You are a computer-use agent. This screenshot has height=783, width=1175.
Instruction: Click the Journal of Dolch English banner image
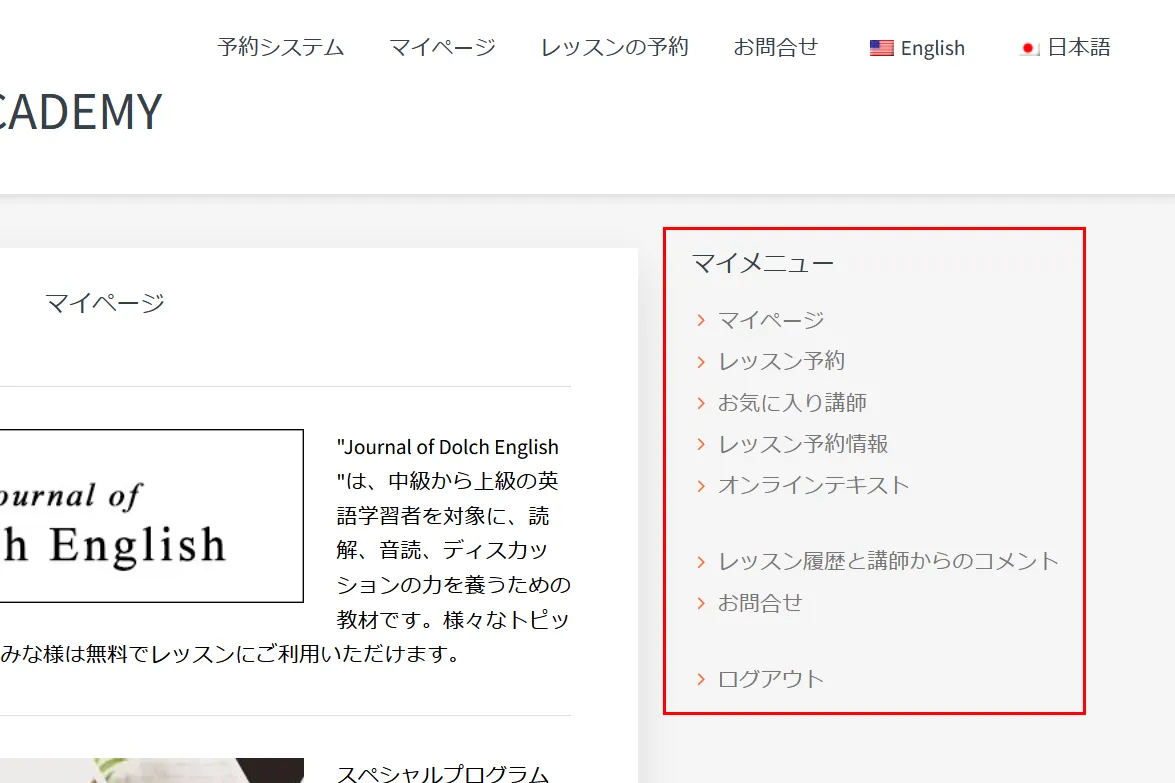click(150, 516)
